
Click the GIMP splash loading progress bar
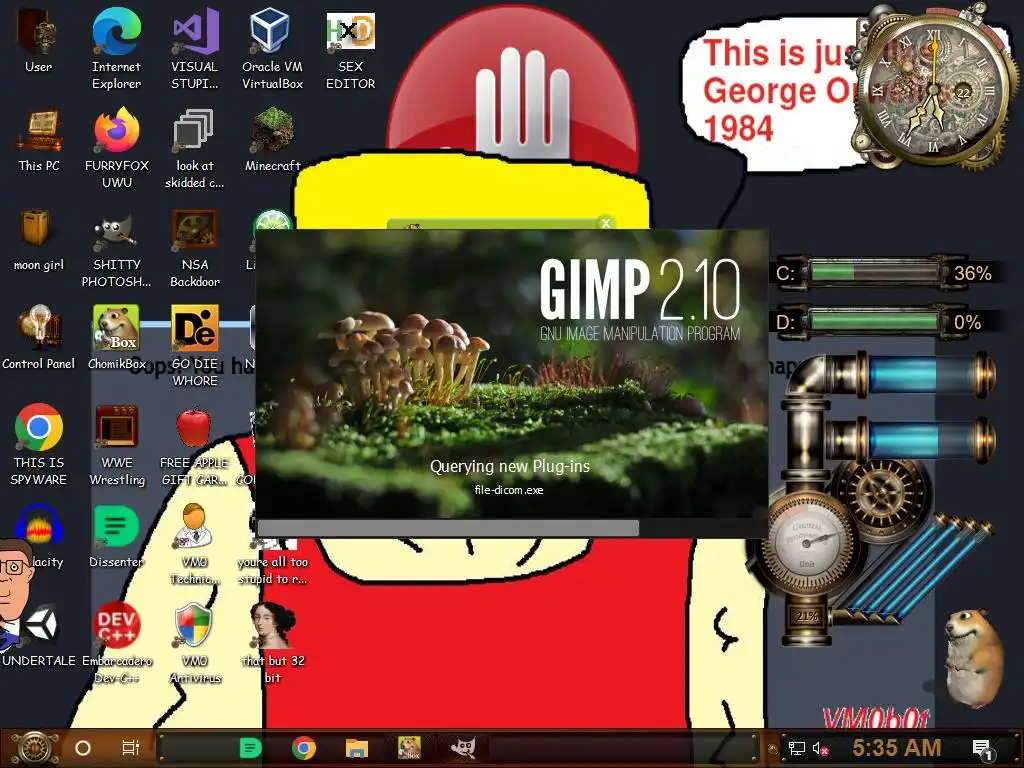(x=511, y=528)
